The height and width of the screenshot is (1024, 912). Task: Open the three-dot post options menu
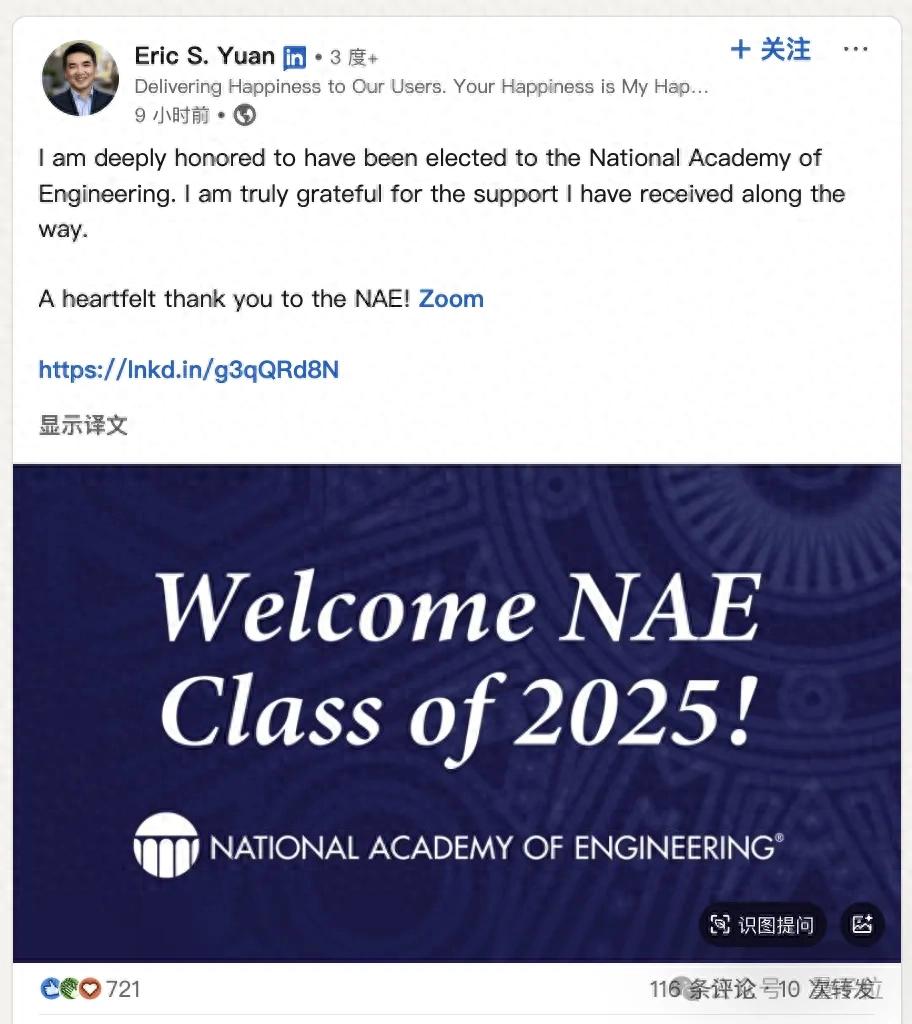(x=855, y=50)
